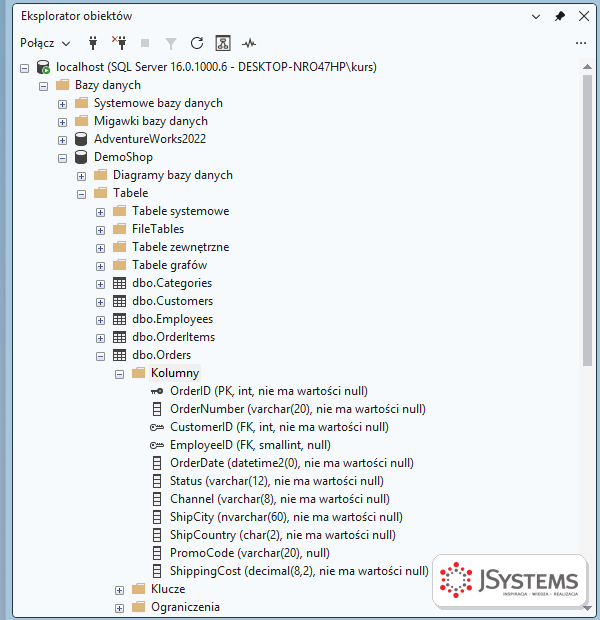Expand Systemowe bazy danych folder

pos(62,104)
